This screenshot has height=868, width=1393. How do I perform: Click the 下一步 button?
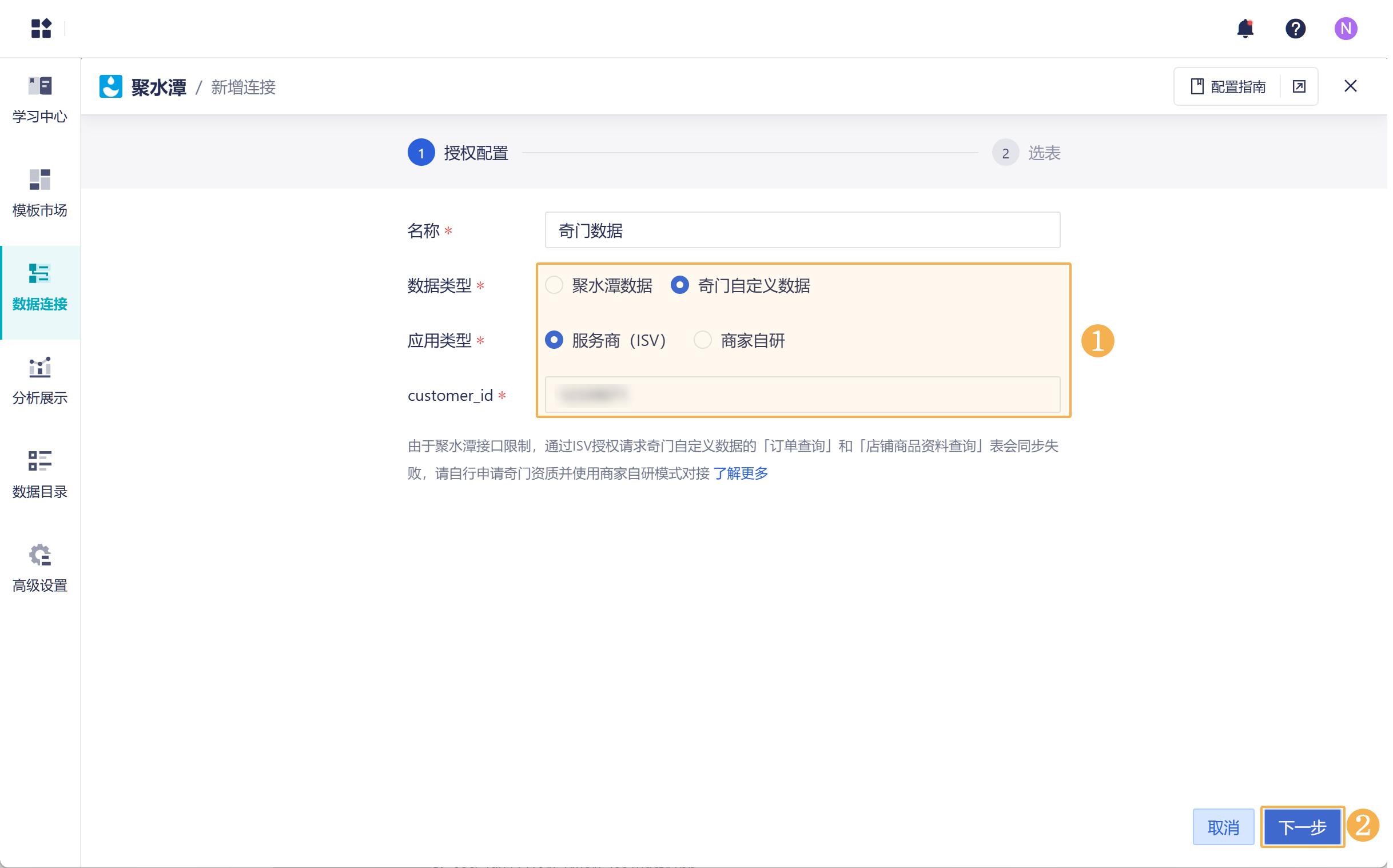(x=1302, y=827)
